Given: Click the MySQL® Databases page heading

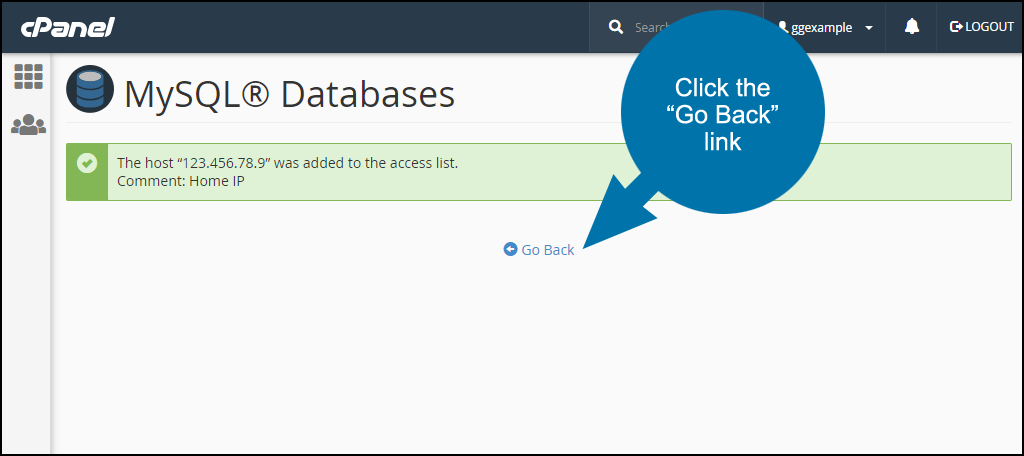Looking at the screenshot, I should click(x=289, y=94).
